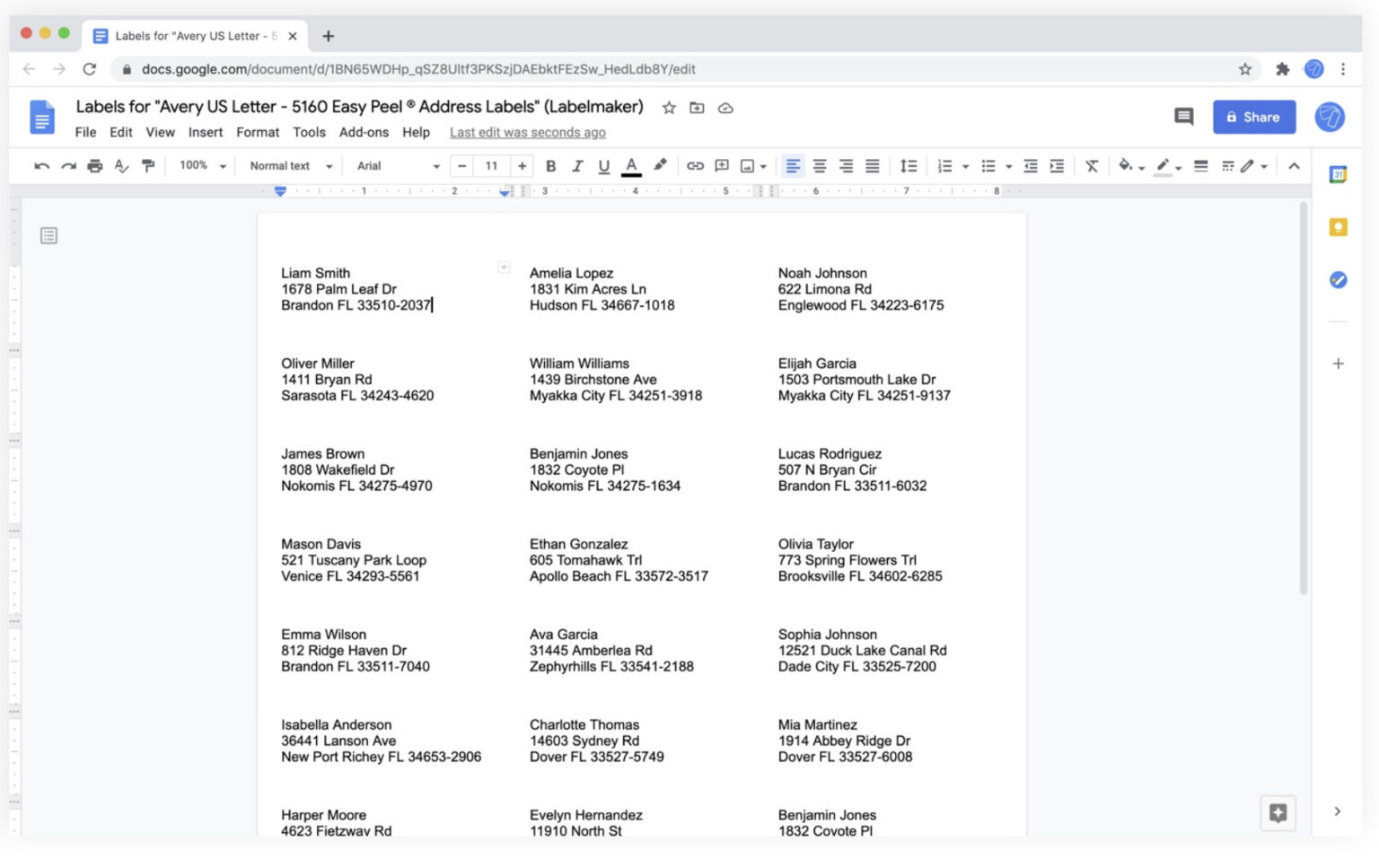The width and height of the screenshot is (1379, 868).
Task: Open the zoom percentage dropdown
Action: [x=199, y=166]
